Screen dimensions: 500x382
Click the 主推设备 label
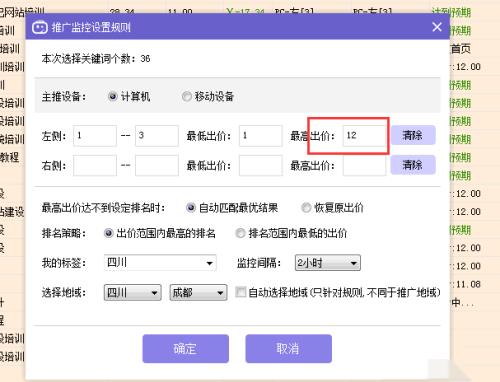point(64,97)
